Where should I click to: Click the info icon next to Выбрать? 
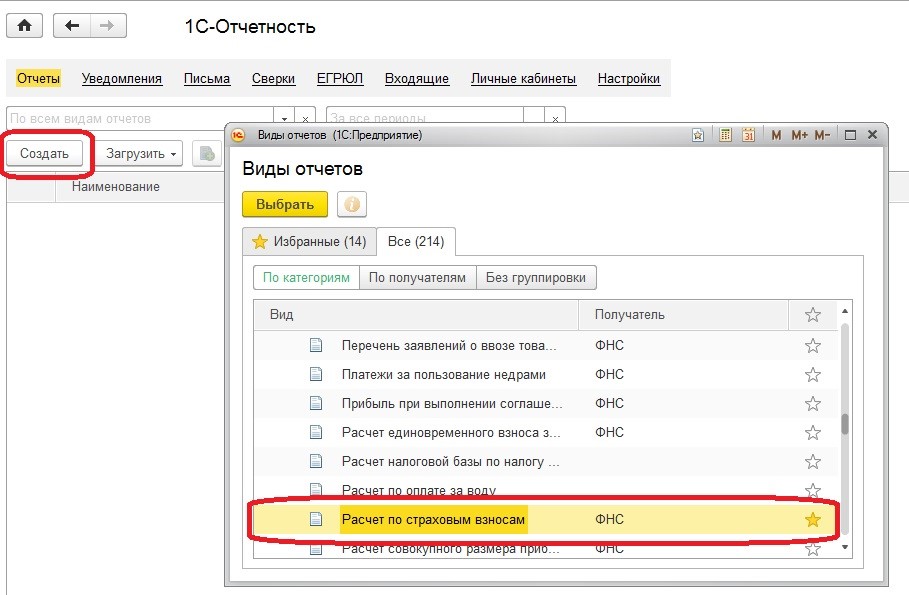coord(352,204)
